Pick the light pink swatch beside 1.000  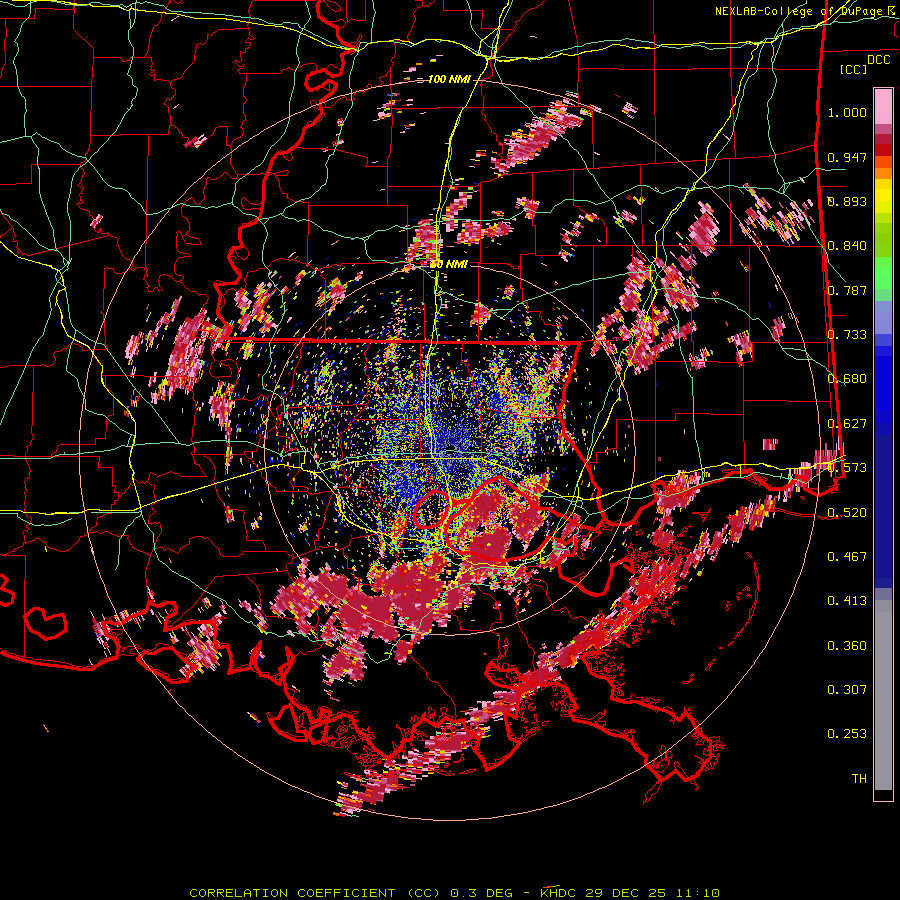pyautogui.click(x=883, y=107)
